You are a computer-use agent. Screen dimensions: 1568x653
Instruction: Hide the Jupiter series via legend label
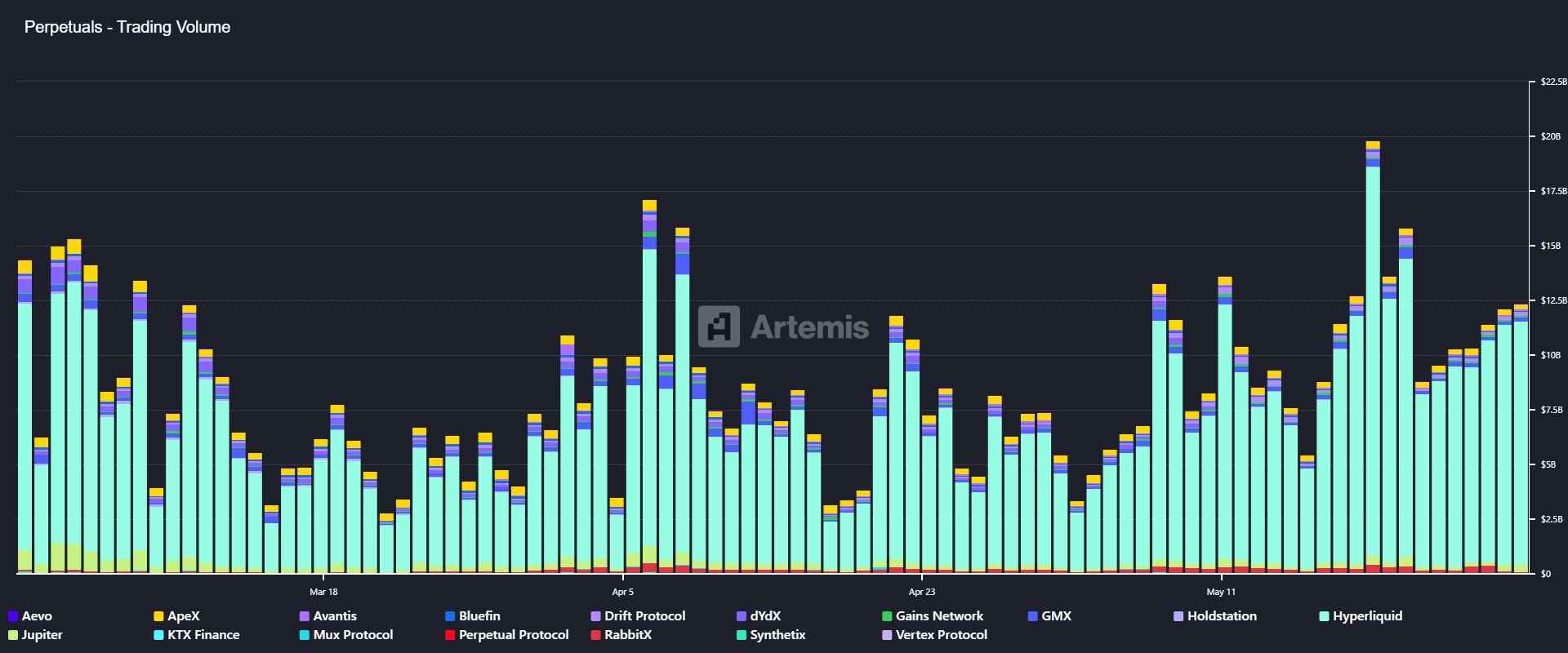pyautogui.click(x=42, y=635)
